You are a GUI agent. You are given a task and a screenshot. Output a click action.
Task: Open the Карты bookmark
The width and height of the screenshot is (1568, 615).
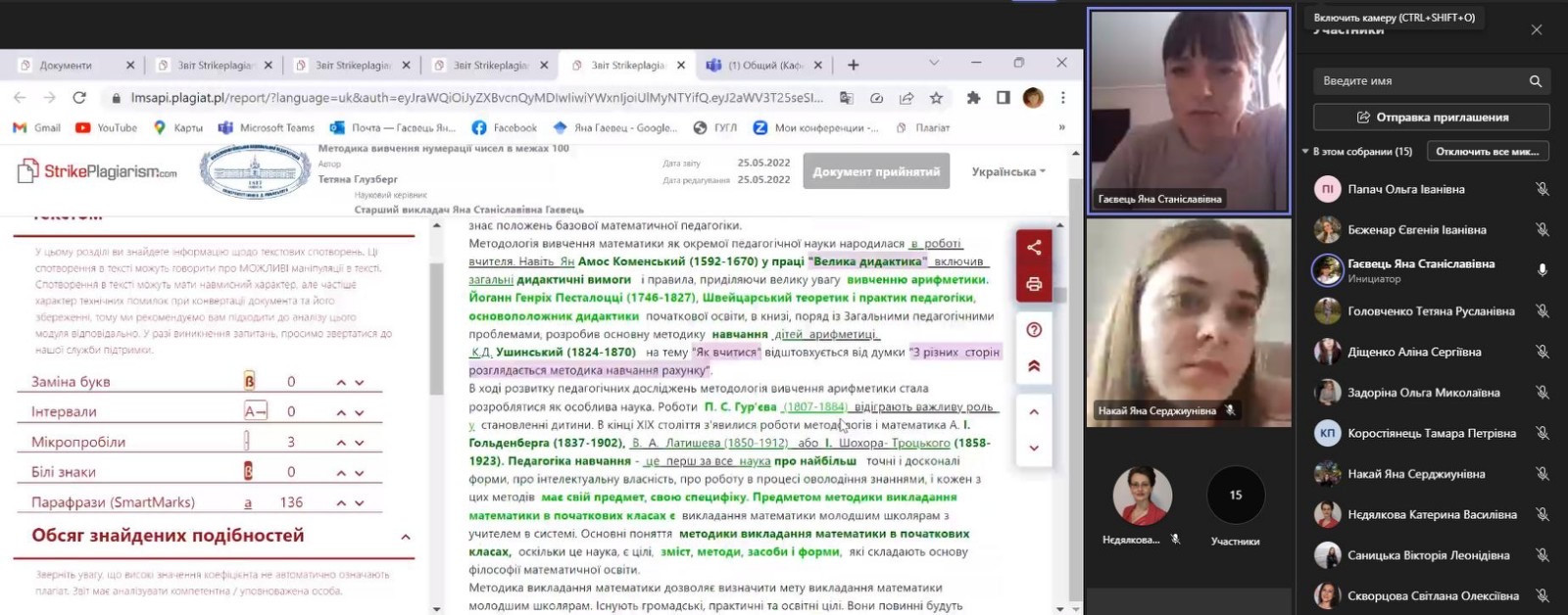coord(177,127)
